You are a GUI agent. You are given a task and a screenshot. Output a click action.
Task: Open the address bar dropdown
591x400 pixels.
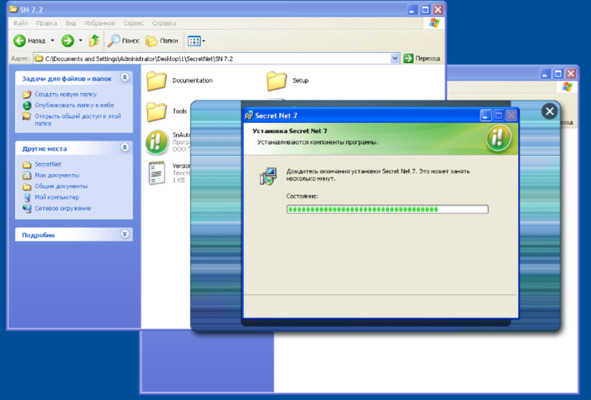[395, 58]
